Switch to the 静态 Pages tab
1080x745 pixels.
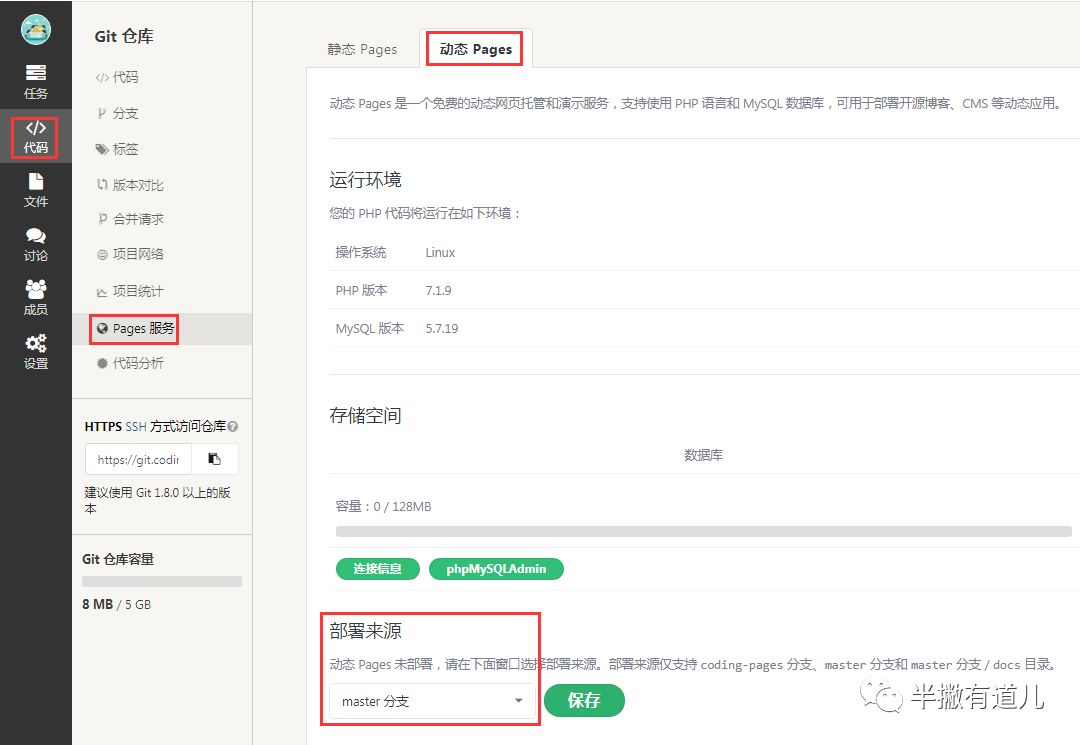(x=362, y=49)
